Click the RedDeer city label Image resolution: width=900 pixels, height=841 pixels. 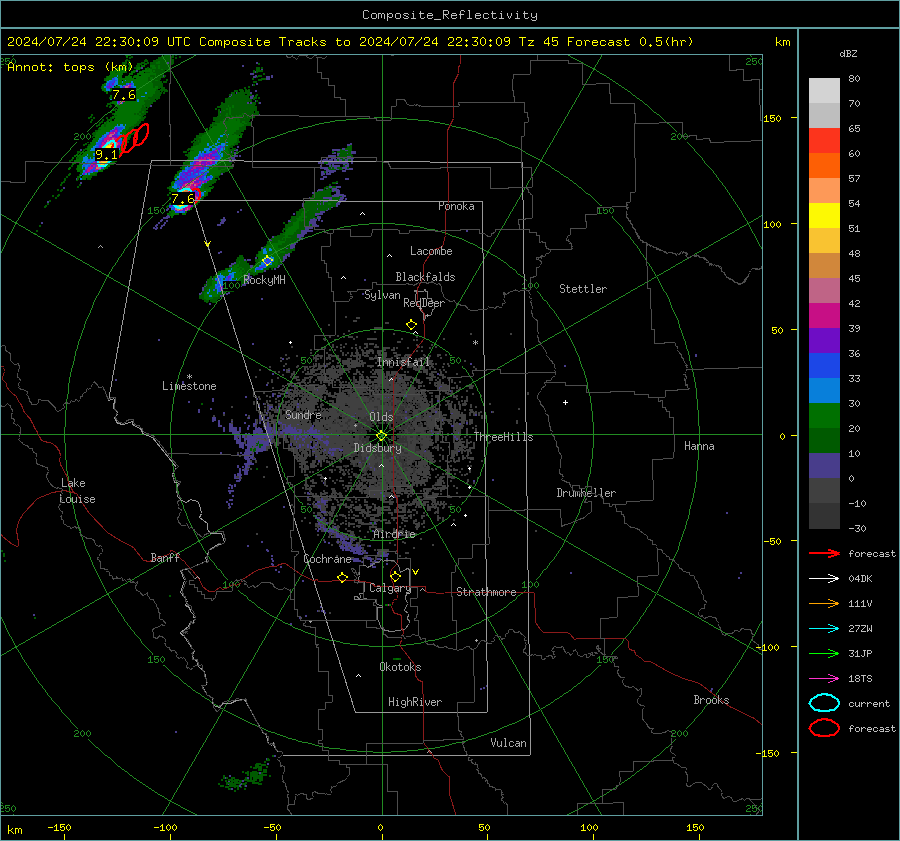point(424,303)
